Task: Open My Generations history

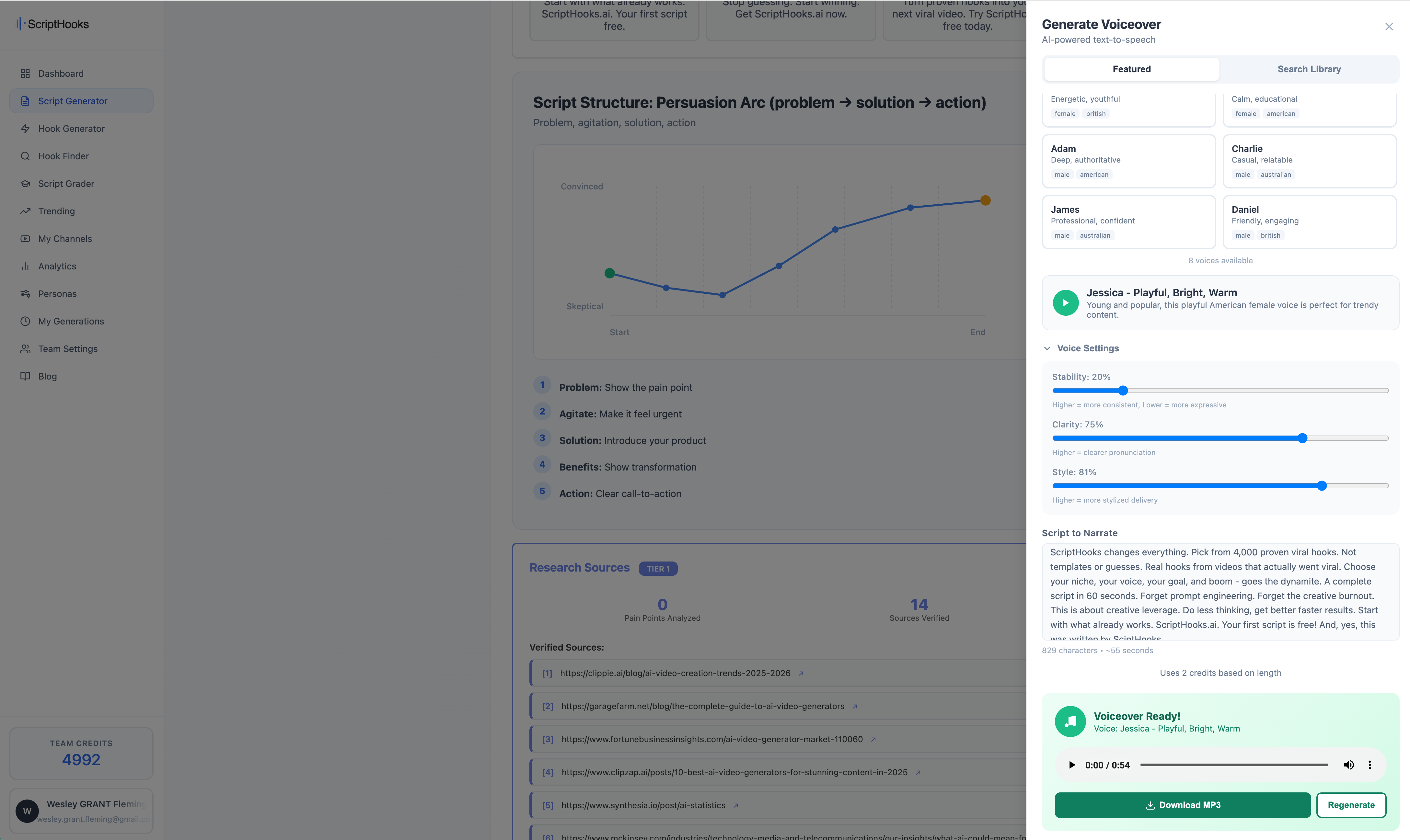Action: pos(70,321)
